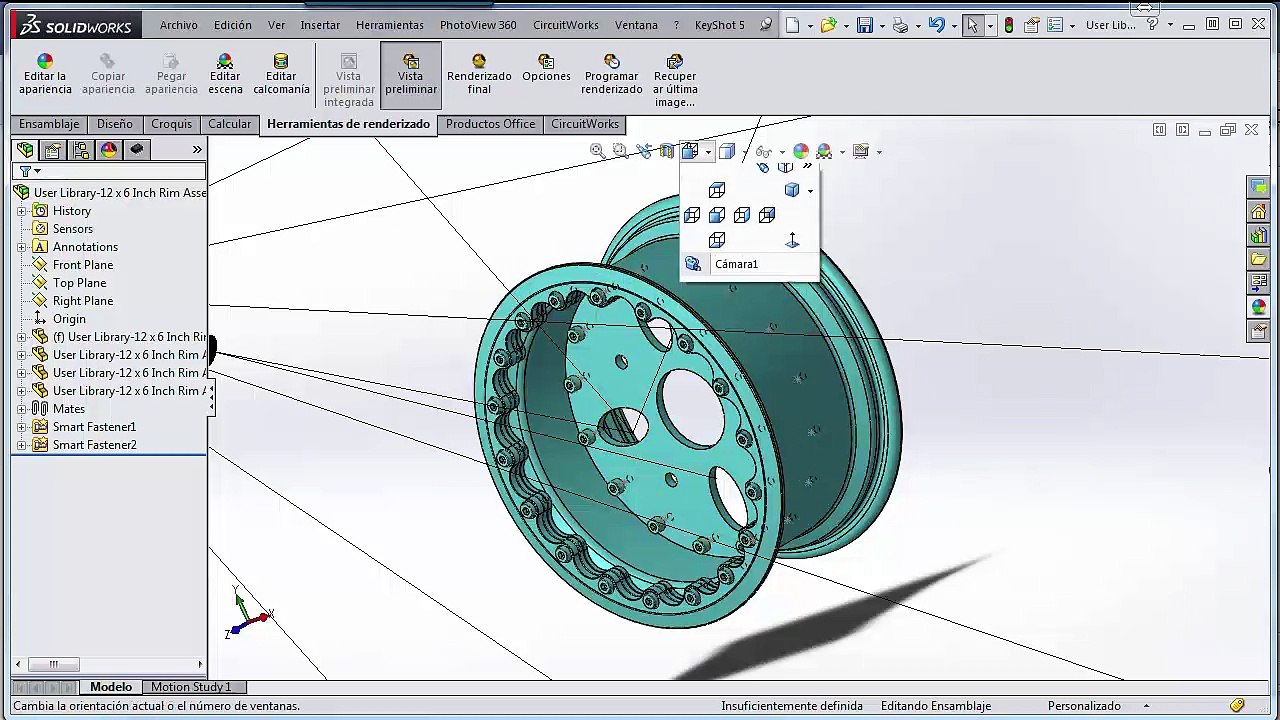The image size is (1280, 720).
Task: Select Right Plane in tree
Action: (x=82, y=301)
